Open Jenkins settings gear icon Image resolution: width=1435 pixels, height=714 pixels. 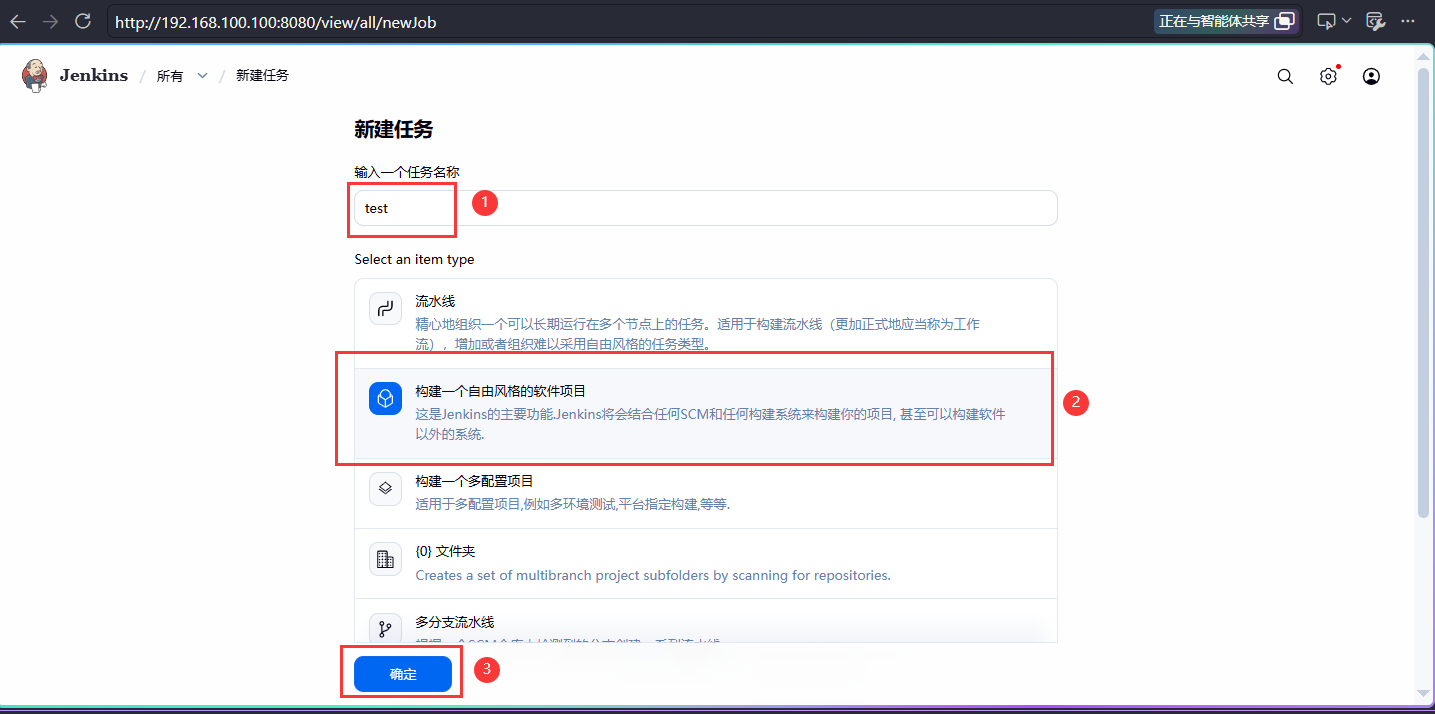[1328, 76]
